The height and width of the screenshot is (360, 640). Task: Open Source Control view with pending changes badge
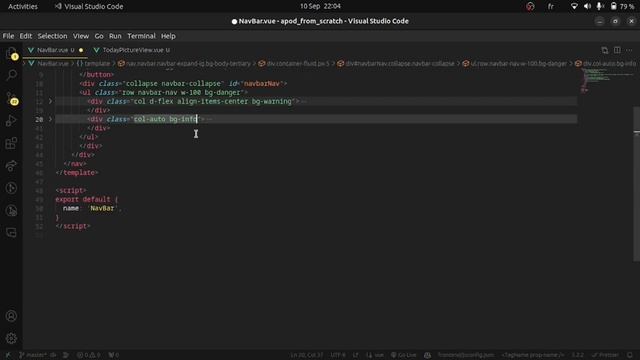pyautogui.click(x=11, y=98)
